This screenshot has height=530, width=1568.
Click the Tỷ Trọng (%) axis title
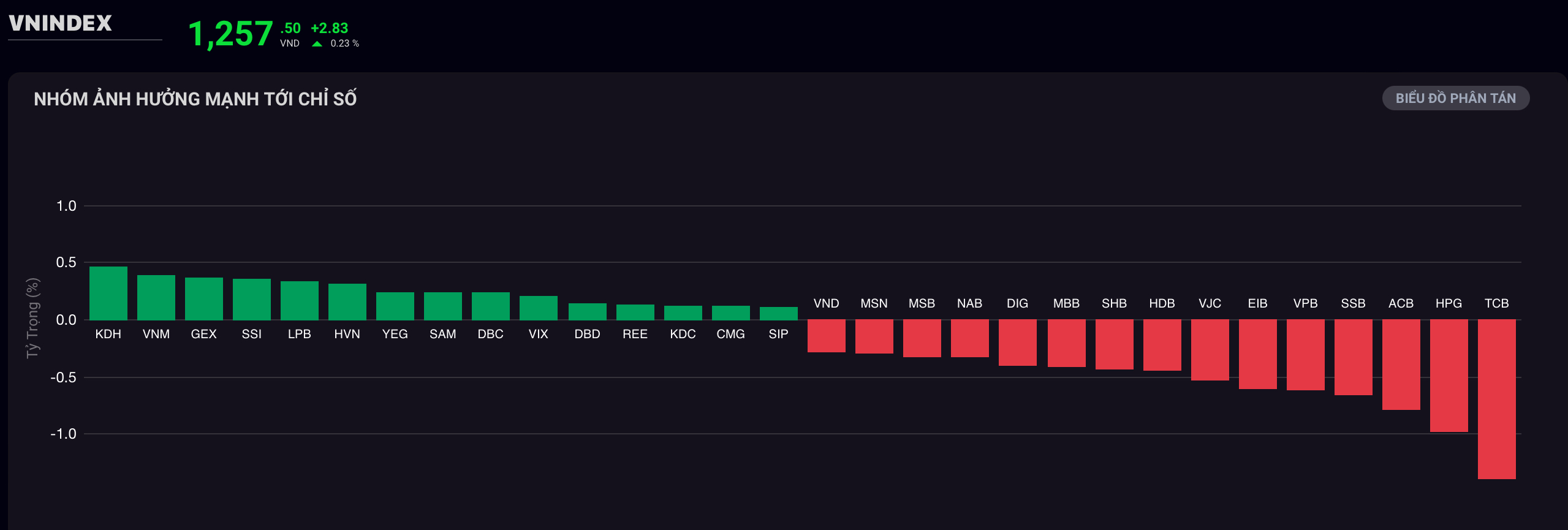(x=33, y=318)
